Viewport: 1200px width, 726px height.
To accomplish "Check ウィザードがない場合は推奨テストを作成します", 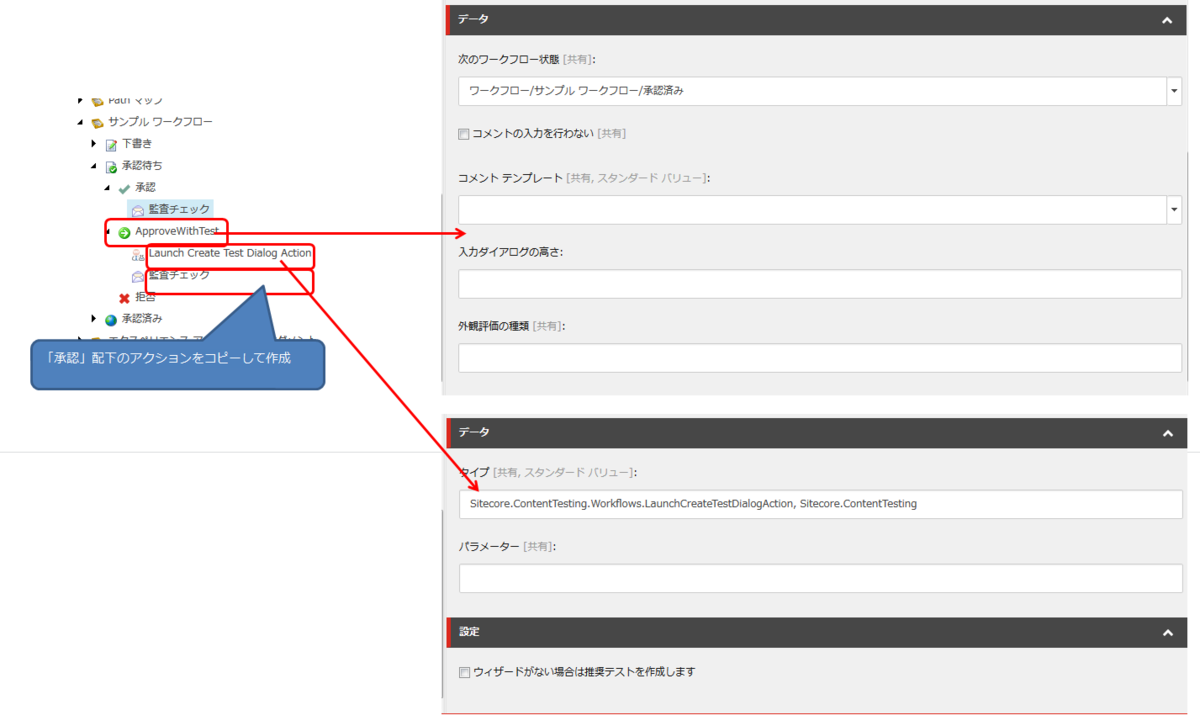I will [x=464, y=672].
